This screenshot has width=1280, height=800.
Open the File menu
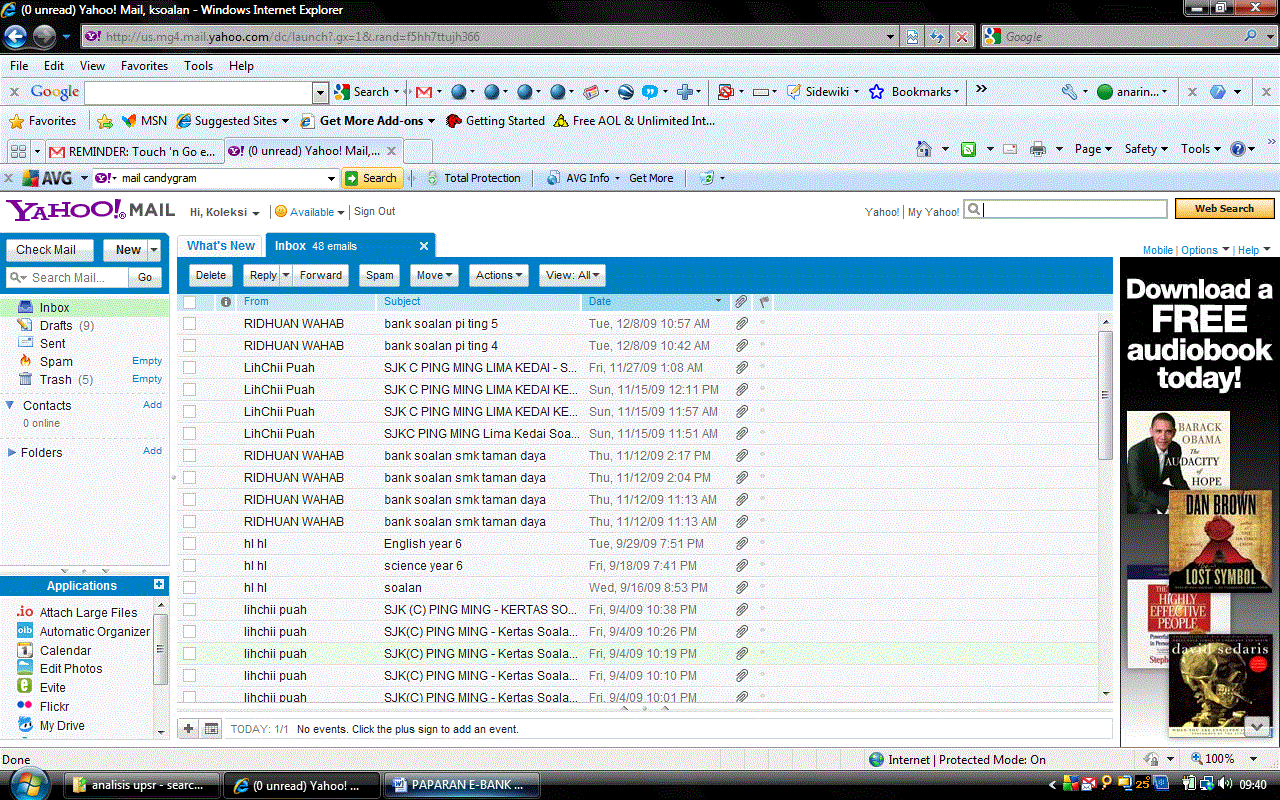(x=19, y=66)
